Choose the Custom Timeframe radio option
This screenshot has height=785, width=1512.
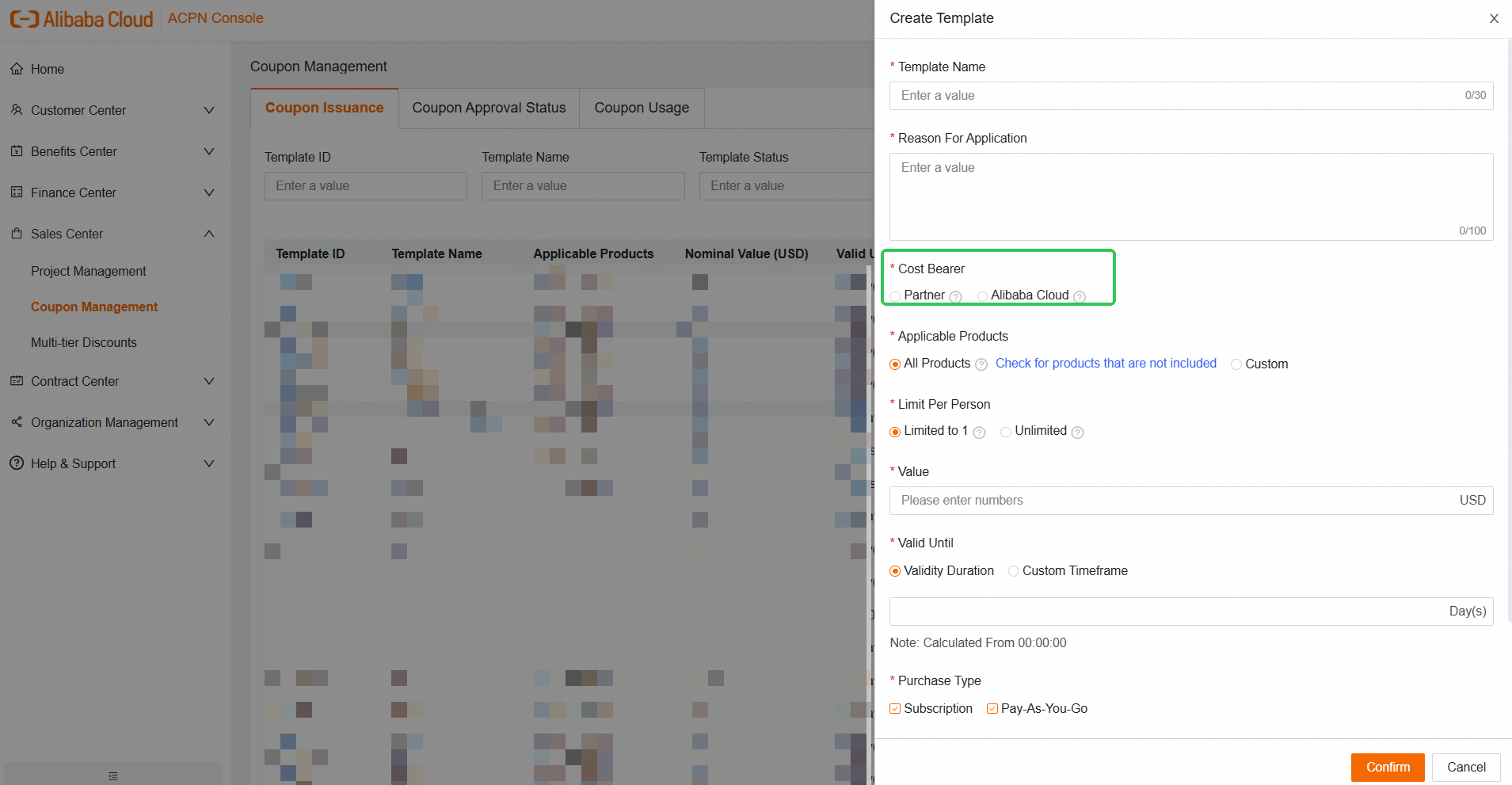click(1014, 571)
